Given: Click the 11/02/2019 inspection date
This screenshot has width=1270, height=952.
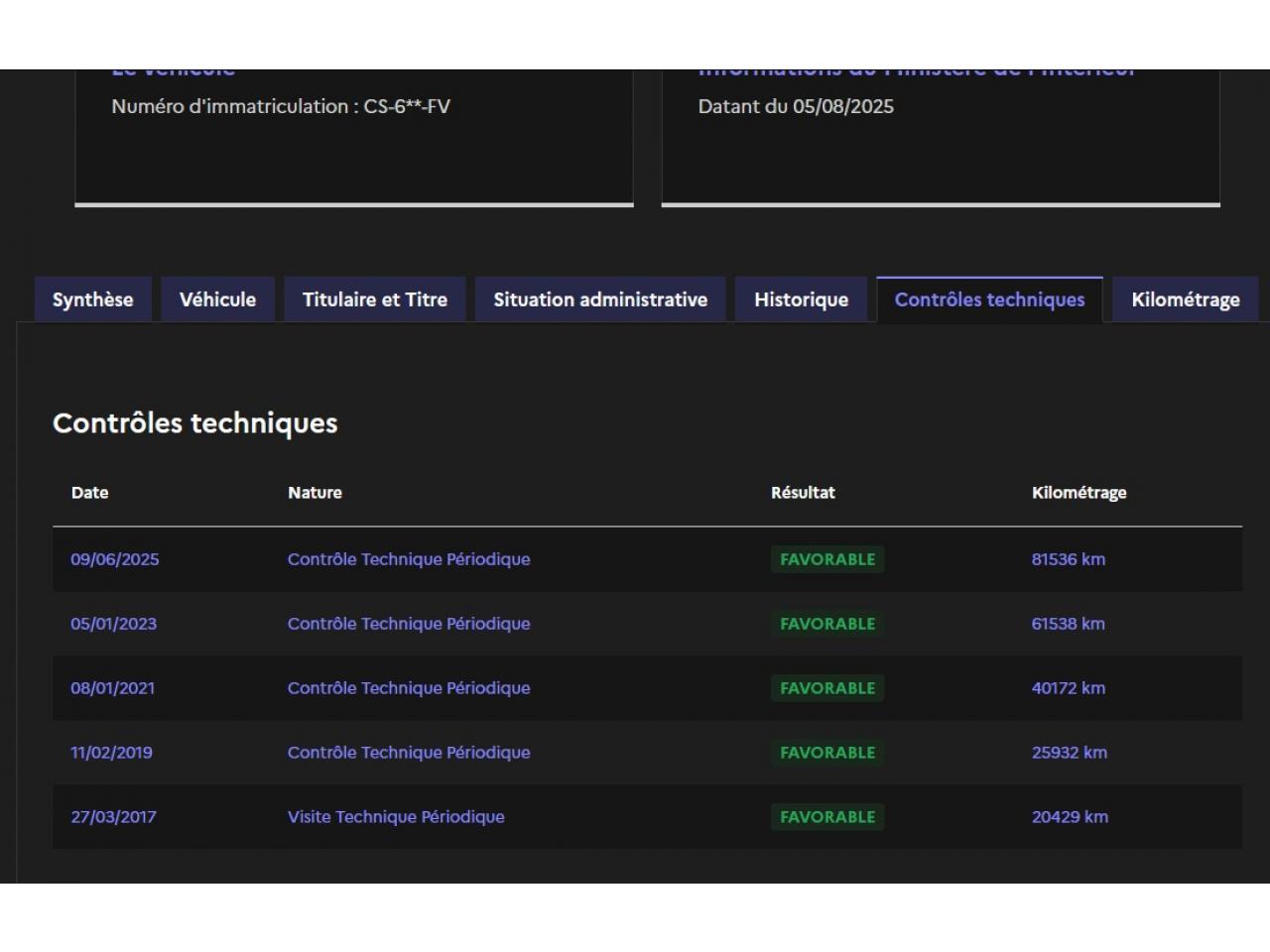Looking at the screenshot, I should point(111,753).
